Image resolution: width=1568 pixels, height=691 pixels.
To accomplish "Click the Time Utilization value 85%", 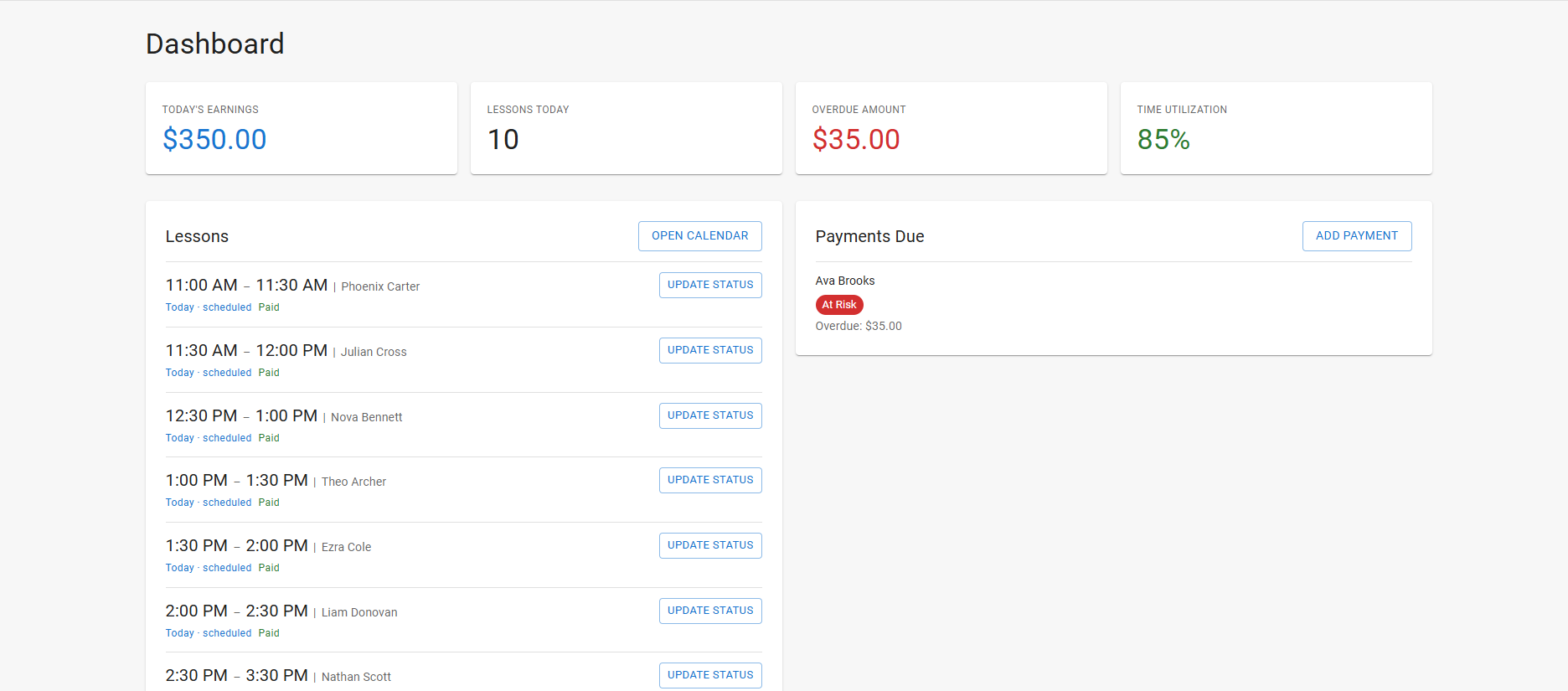I will (x=1163, y=139).
